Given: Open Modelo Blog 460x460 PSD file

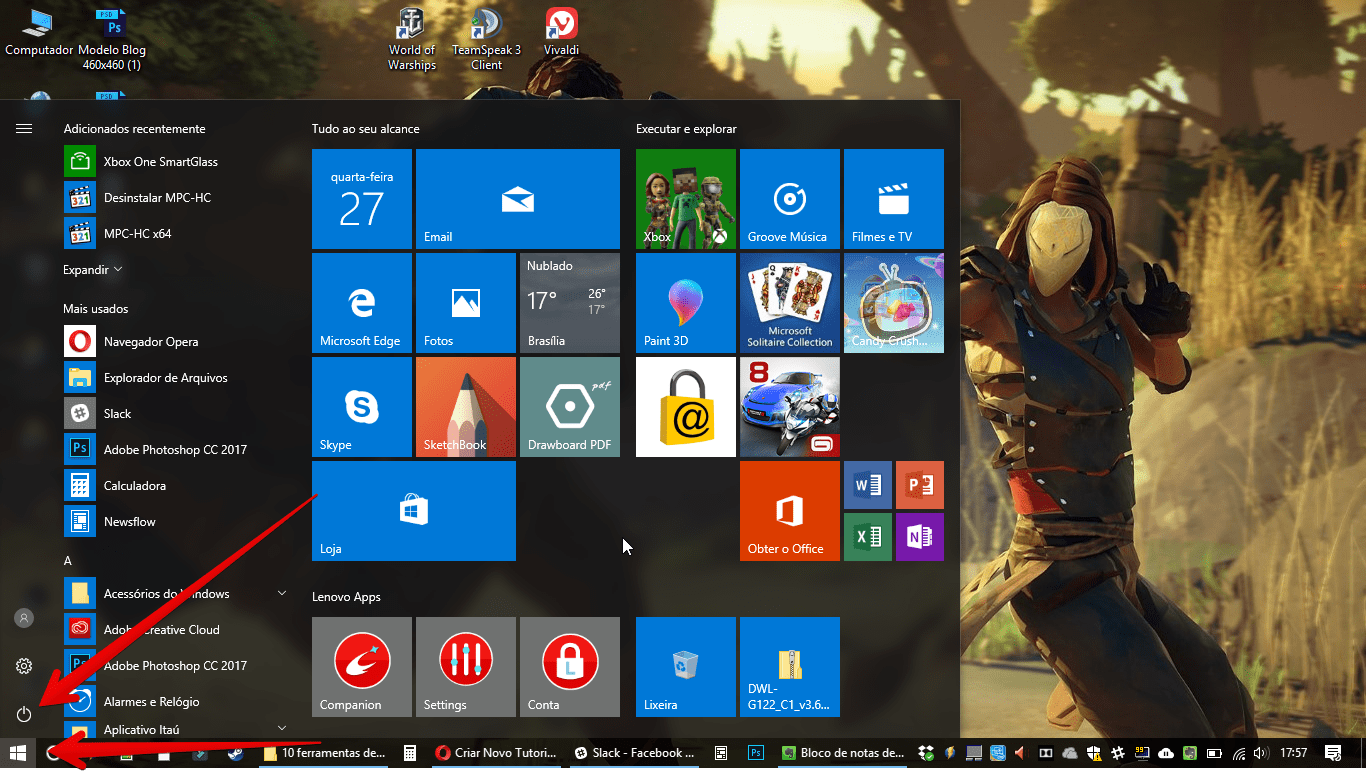Looking at the screenshot, I should tap(112, 40).
